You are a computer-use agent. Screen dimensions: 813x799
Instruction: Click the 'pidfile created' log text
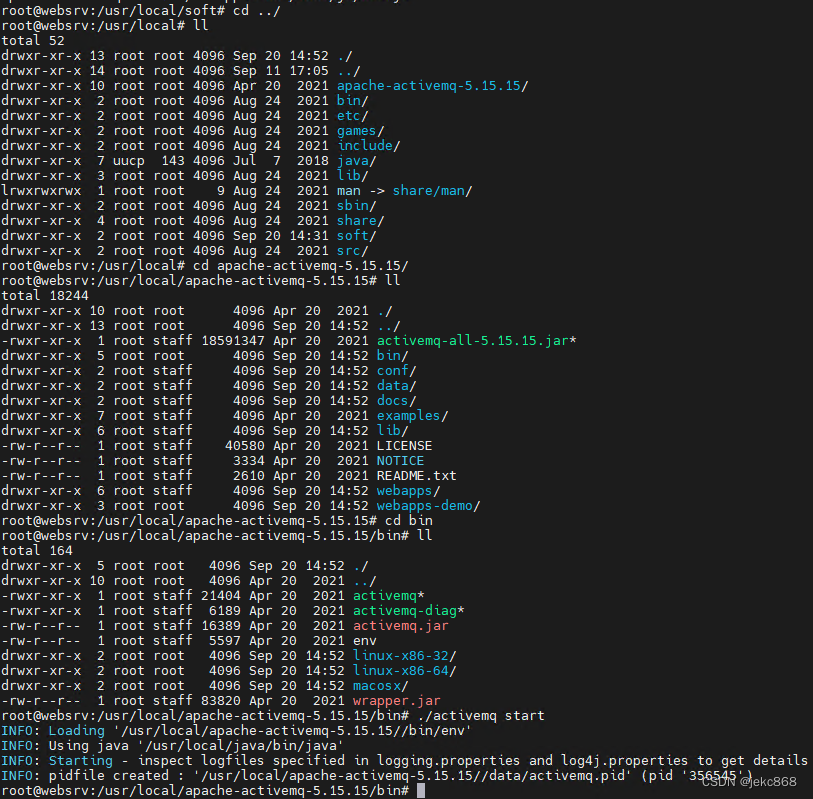pos(108,776)
